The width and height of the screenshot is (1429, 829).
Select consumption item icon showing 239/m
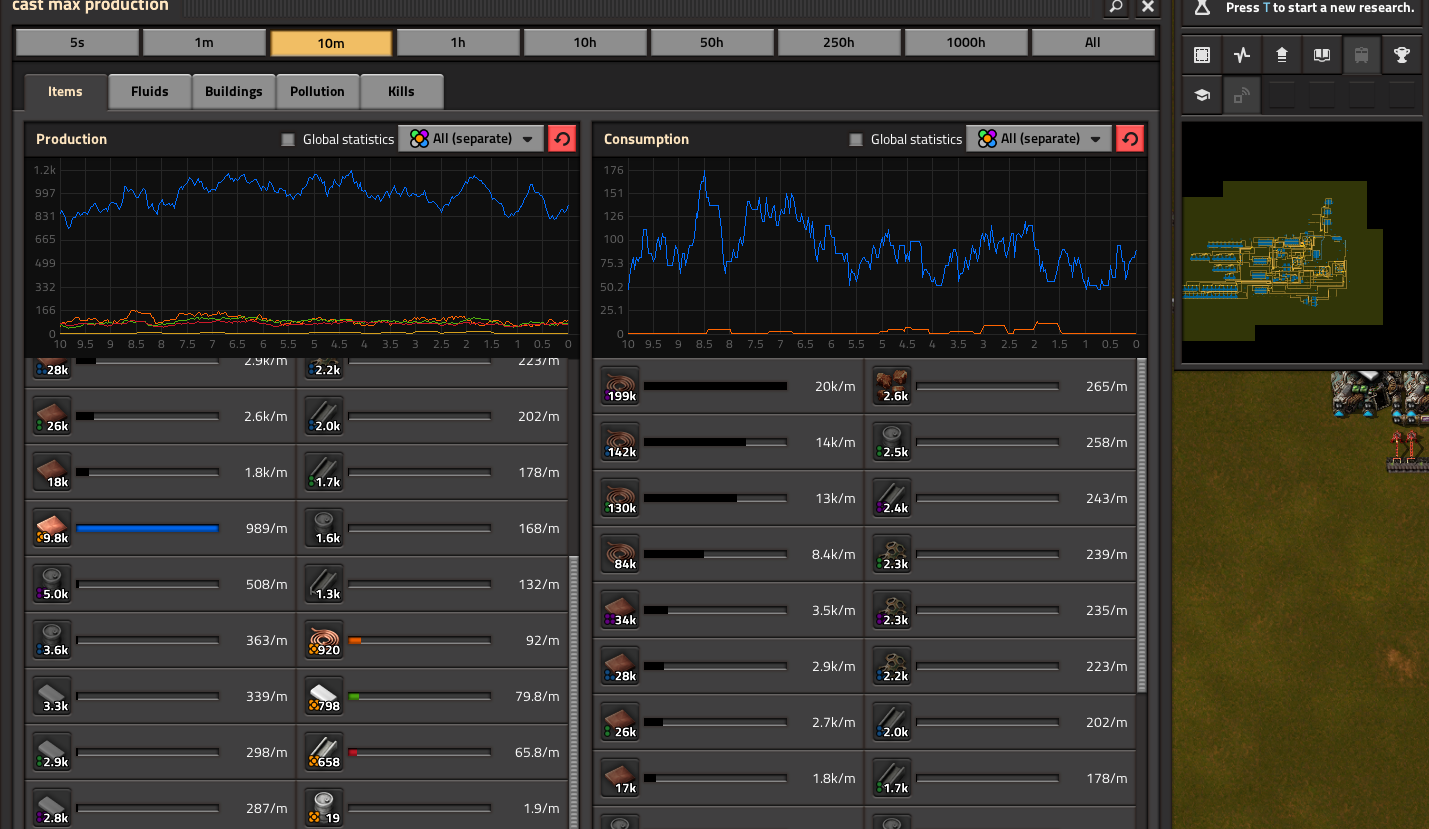point(892,554)
